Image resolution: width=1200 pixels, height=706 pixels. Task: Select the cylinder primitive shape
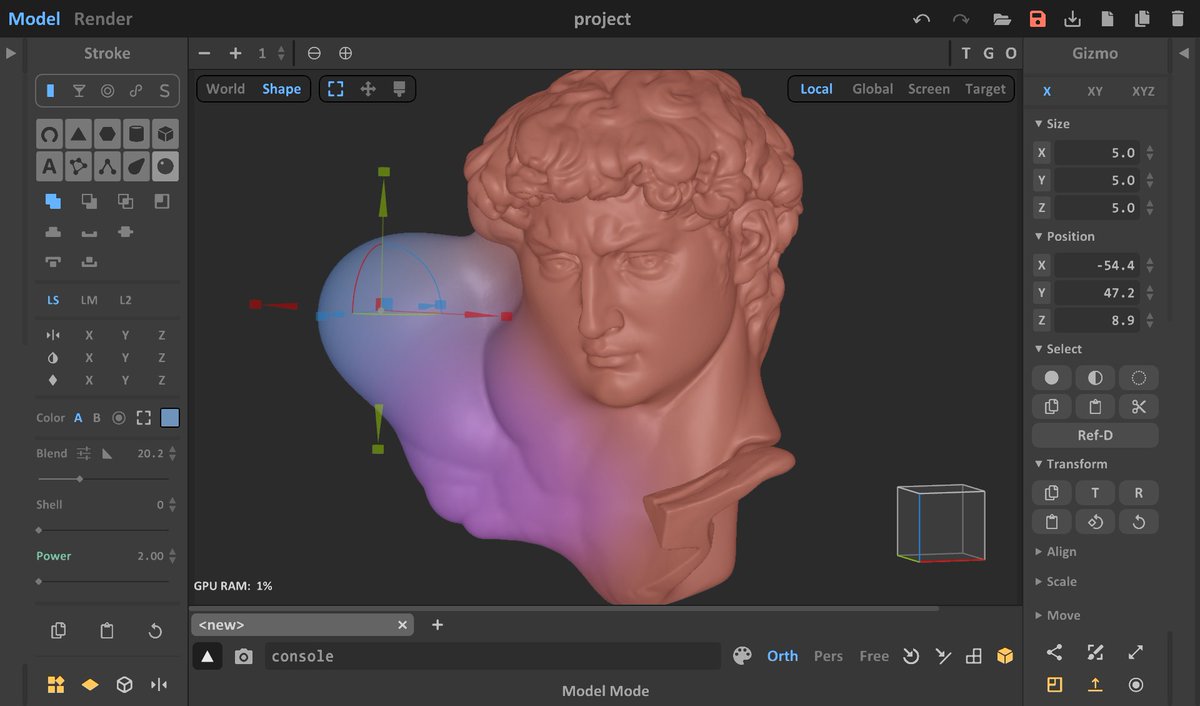point(136,134)
